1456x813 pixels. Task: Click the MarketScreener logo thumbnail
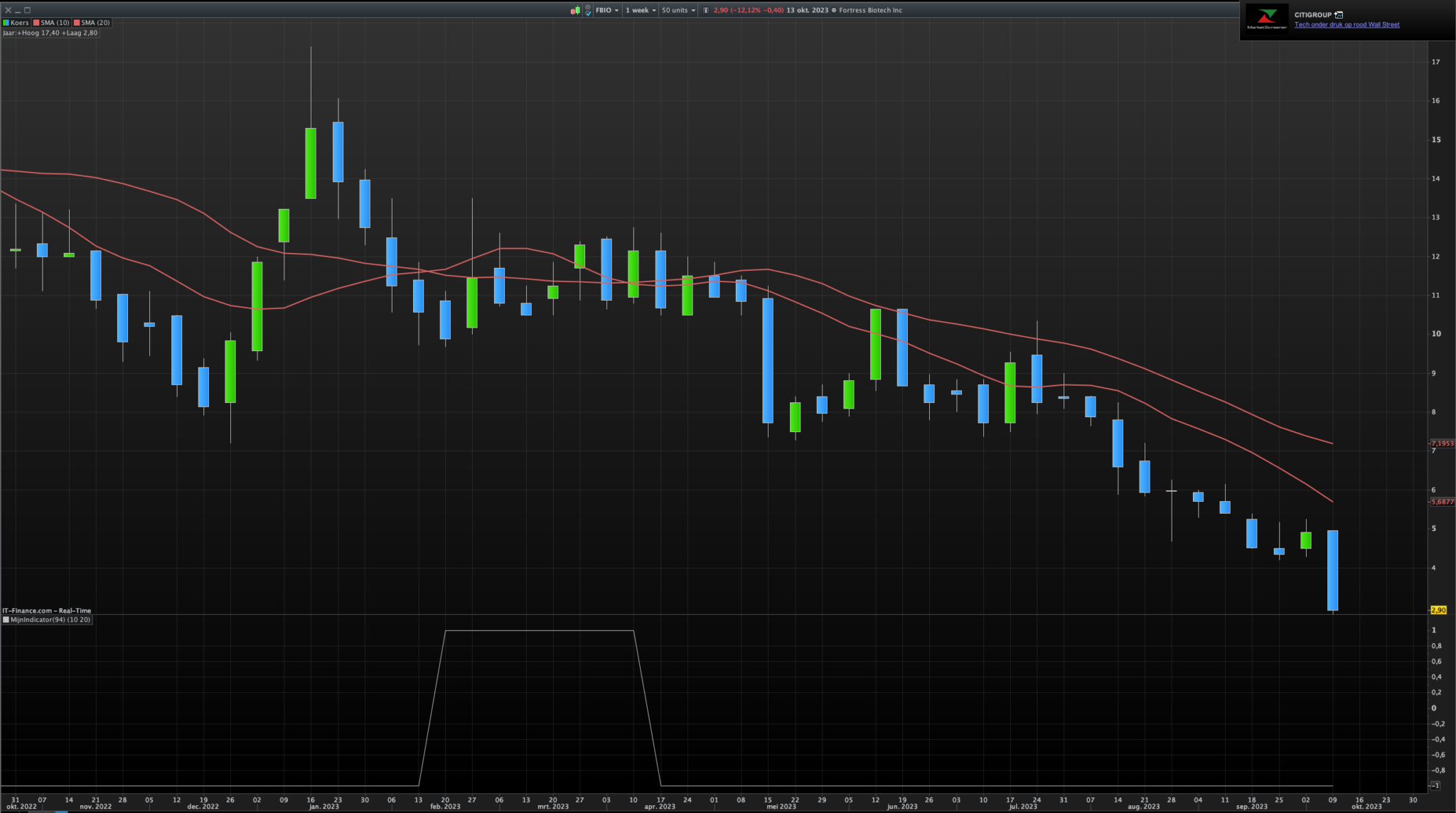click(x=1267, y=19)
